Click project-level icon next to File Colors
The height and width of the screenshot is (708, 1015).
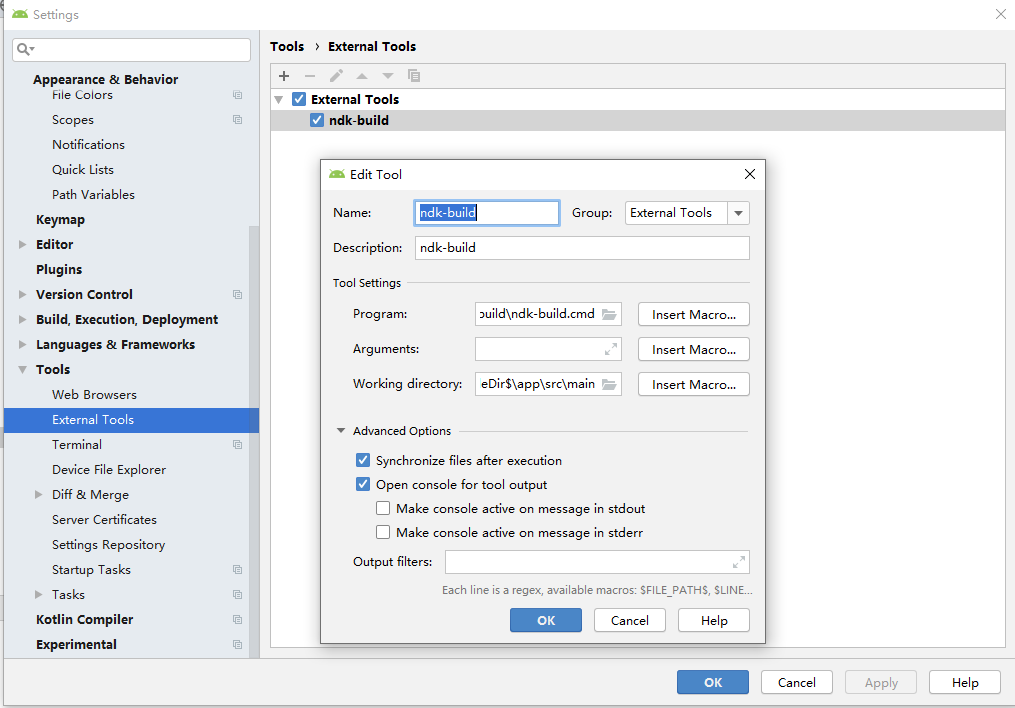click(238, 94)
